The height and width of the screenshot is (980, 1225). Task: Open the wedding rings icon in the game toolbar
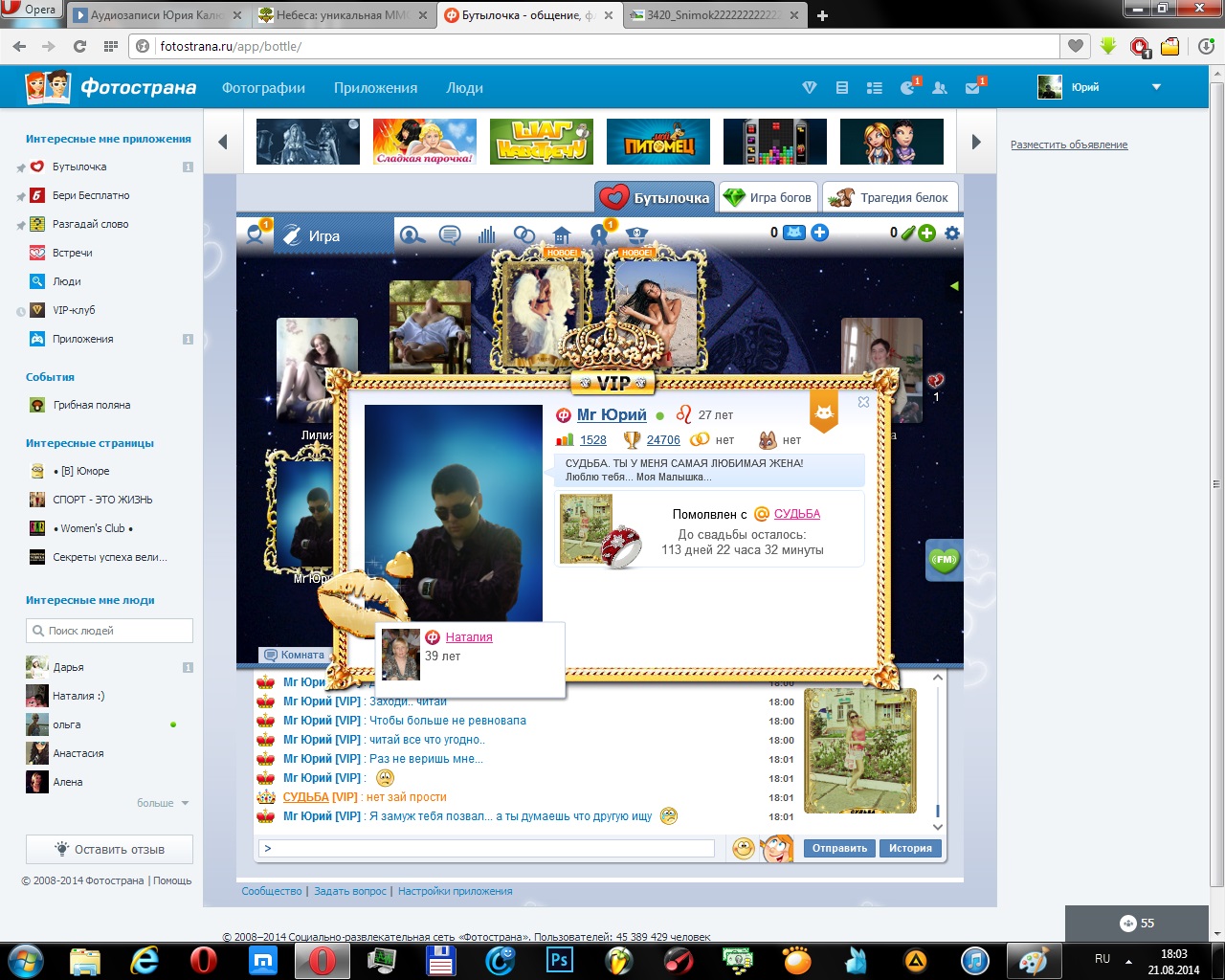pyautogui.click(x=524, y=234)
